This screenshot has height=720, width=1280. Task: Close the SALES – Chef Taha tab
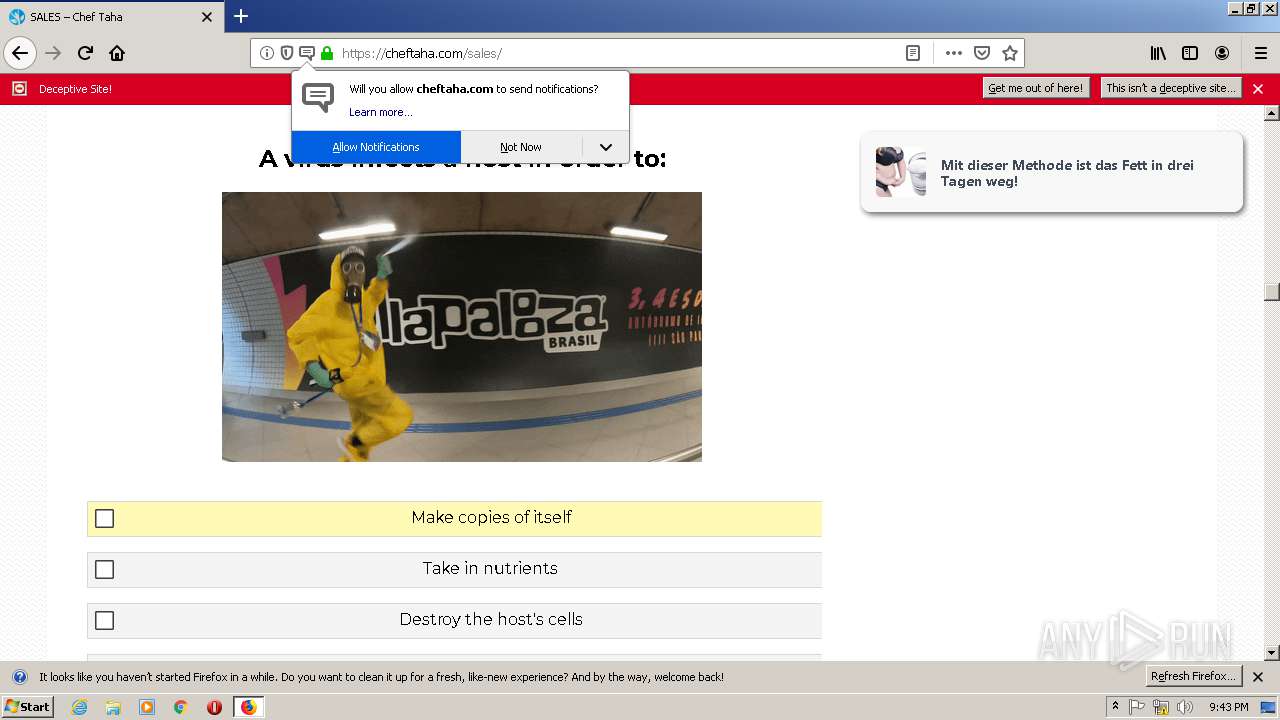tap(207, 17)
